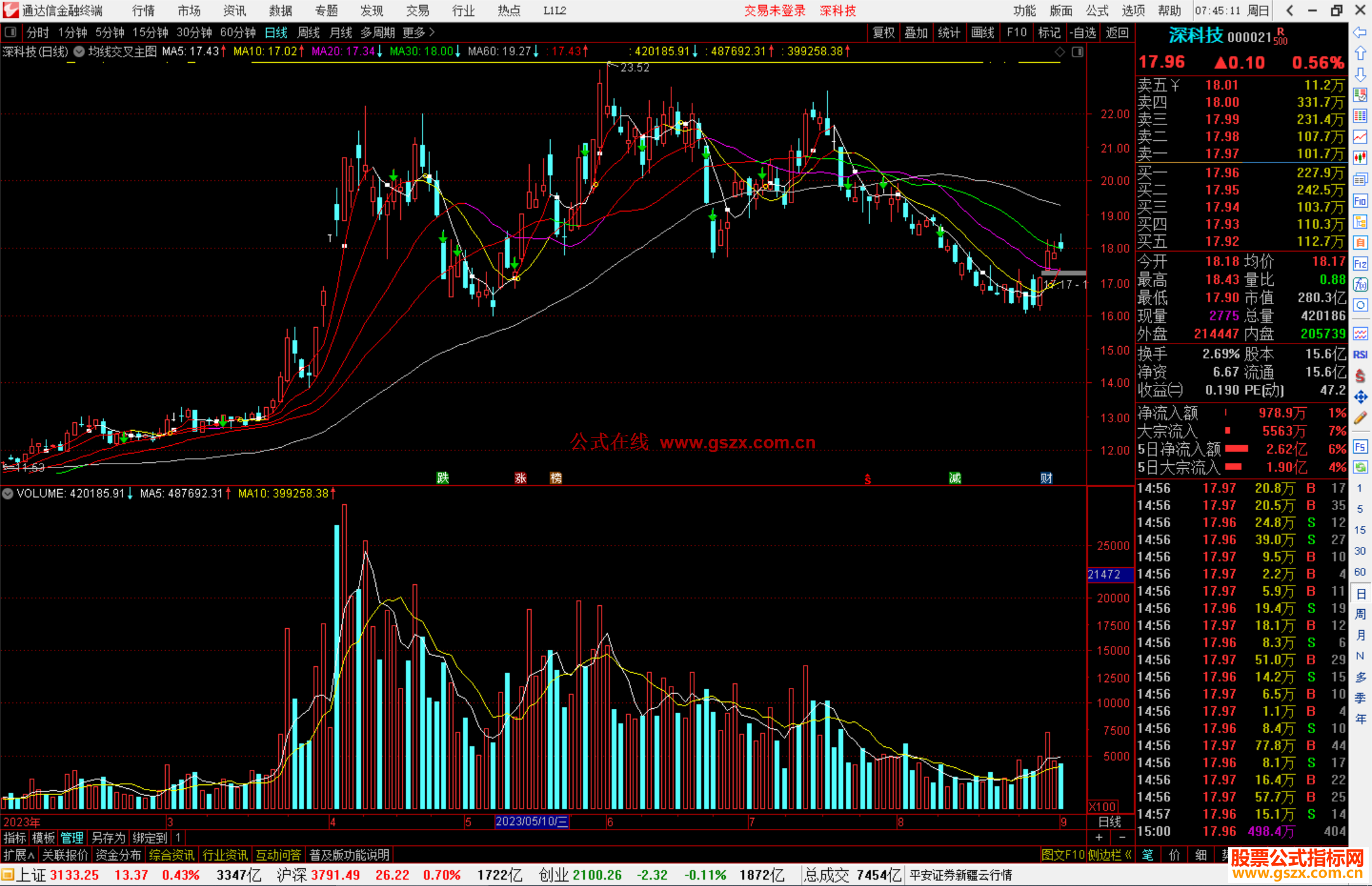Toggle panel square icon left of 分时
Image resolution: width=1372 pixels, height=886 pixels.
(x=10, y=32)
